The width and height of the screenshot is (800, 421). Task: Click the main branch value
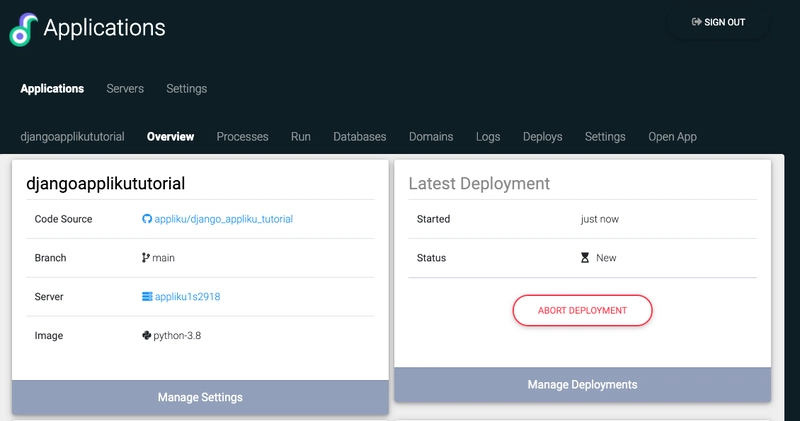pos(163,258)
